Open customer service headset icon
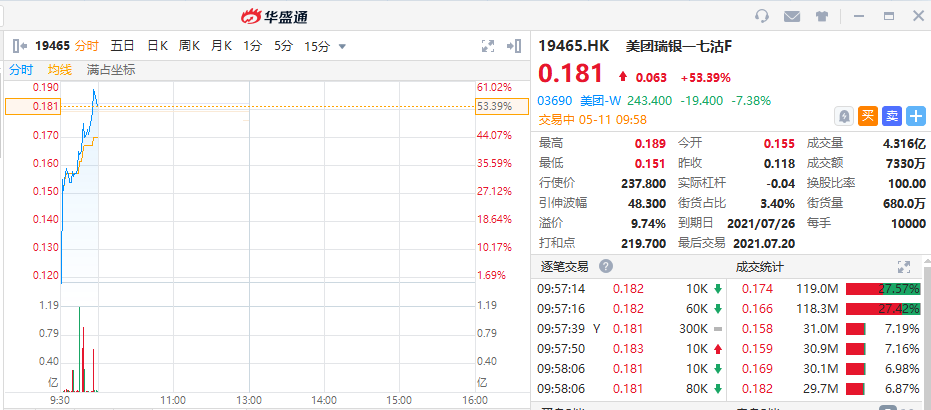The image size is (931, 410). [x=762, y=16]
